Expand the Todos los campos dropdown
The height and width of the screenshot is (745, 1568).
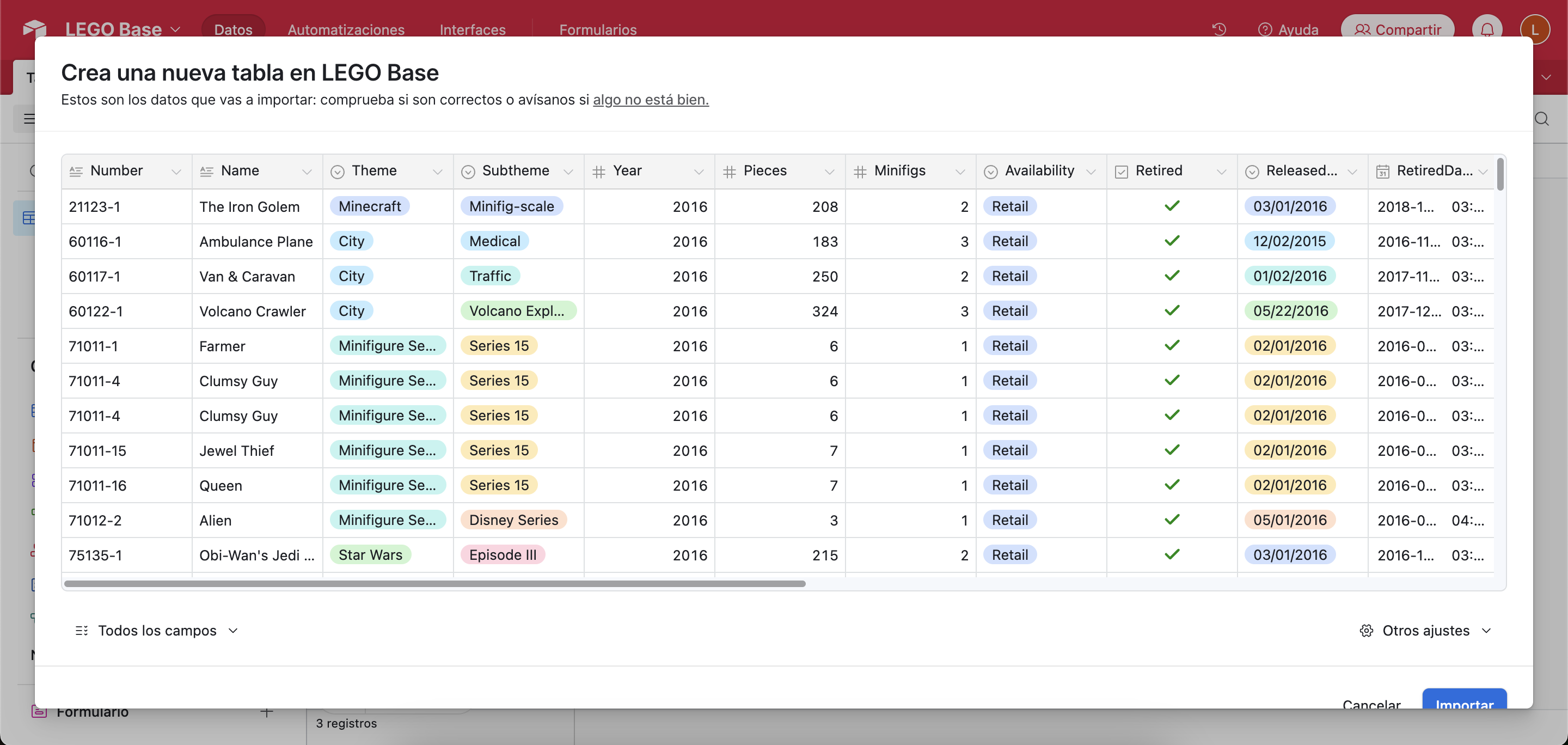157,631
